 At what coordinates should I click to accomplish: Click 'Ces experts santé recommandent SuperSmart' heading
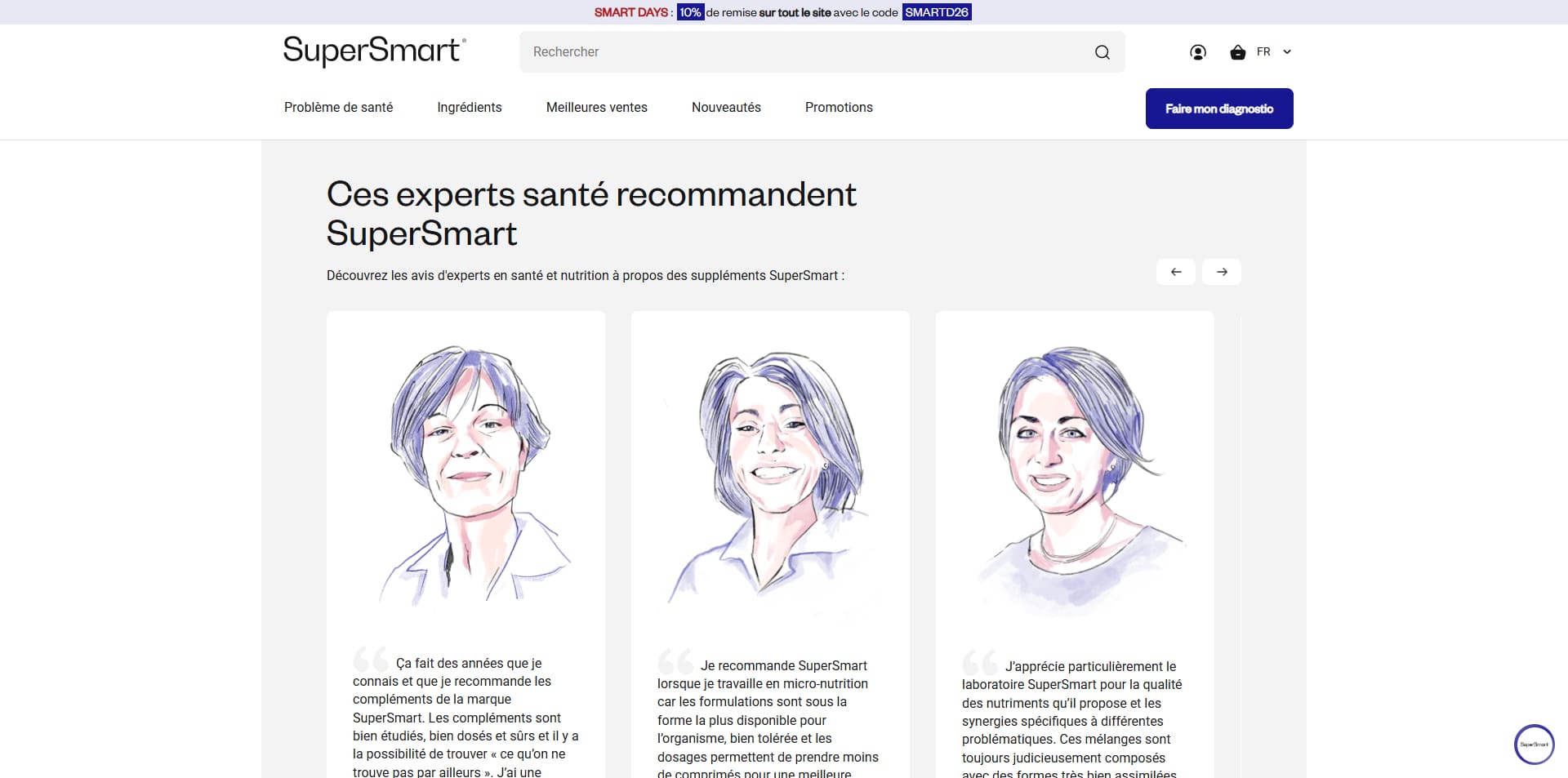[591, 214]
